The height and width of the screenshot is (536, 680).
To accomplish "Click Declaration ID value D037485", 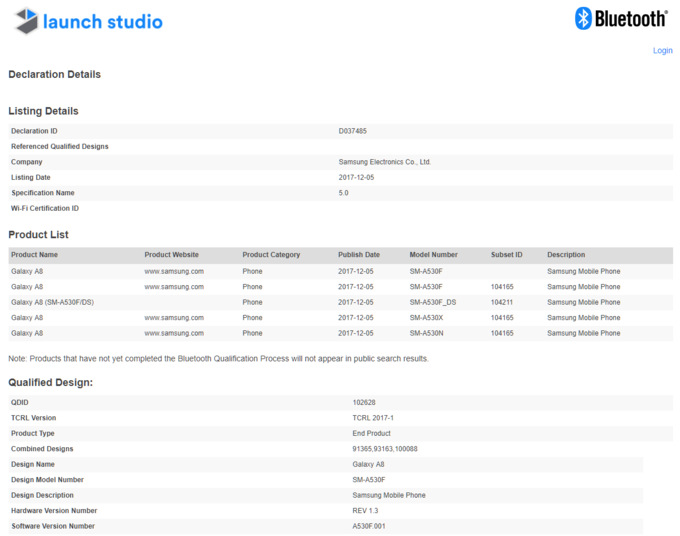I will click(x=353, y=131).
